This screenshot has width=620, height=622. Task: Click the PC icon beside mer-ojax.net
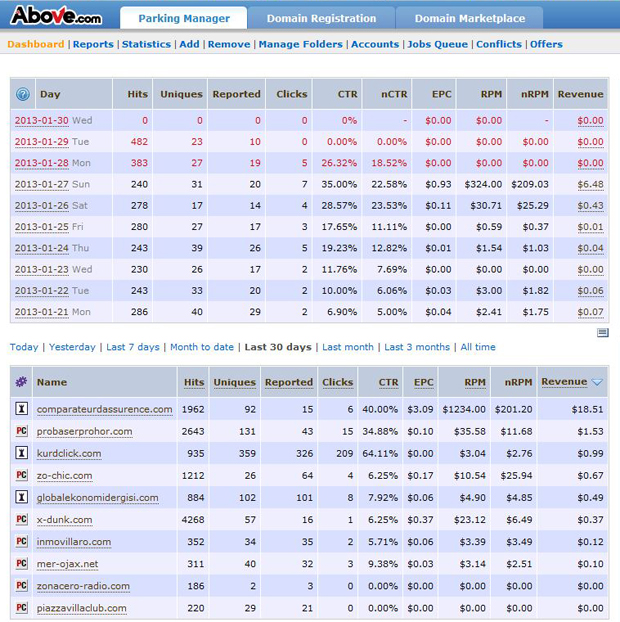tap(21, 563)
